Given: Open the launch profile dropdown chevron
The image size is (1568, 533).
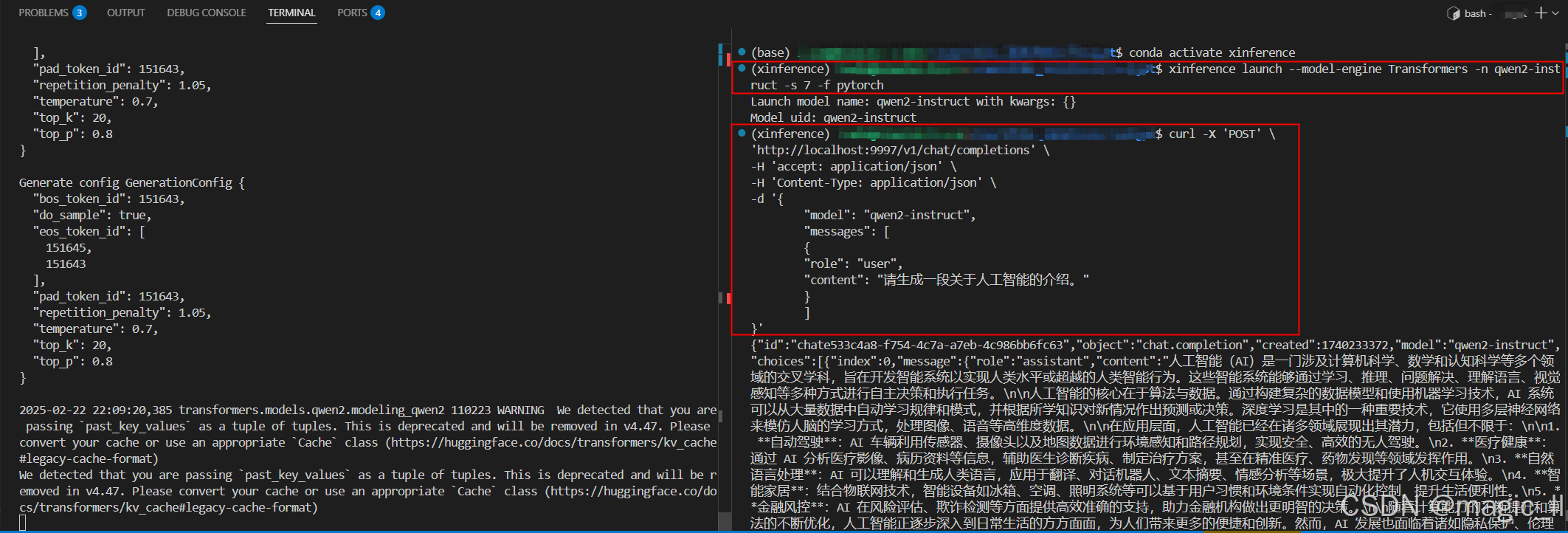Looking at the screenshot, I should click(1555, 13).
